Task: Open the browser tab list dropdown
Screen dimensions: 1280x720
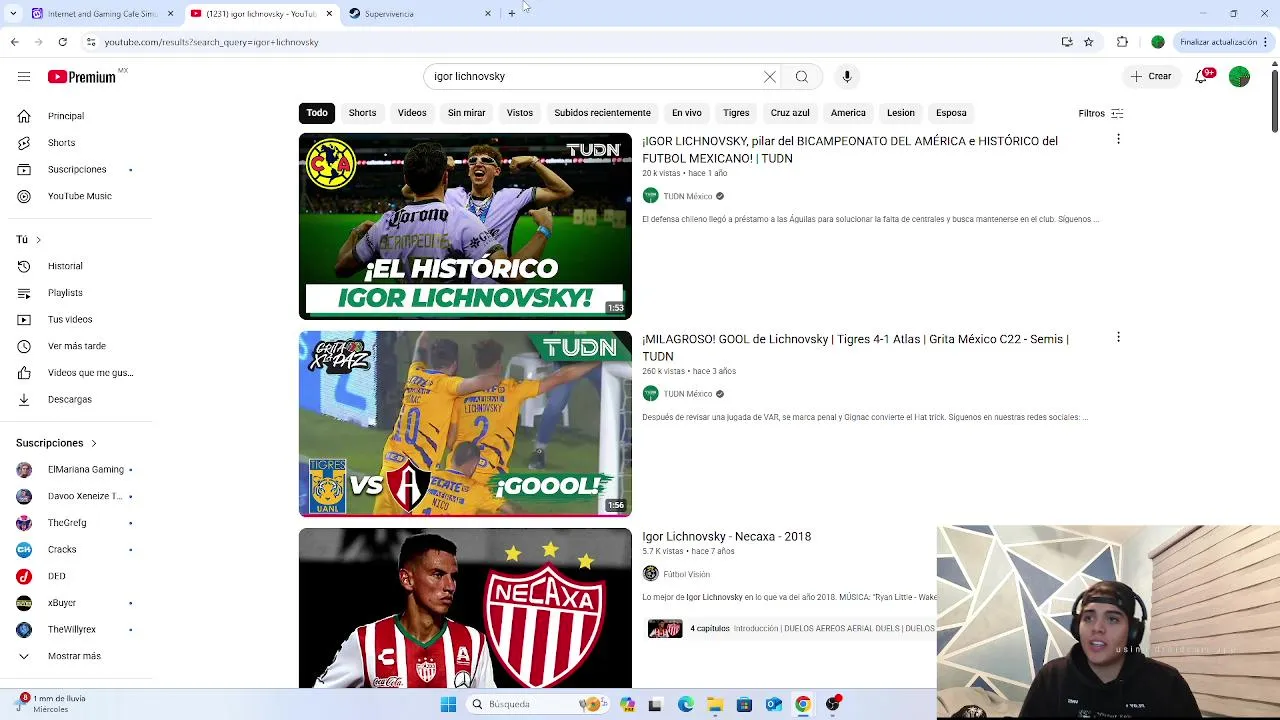Action: pyautogui.click(x=14, y=13)
